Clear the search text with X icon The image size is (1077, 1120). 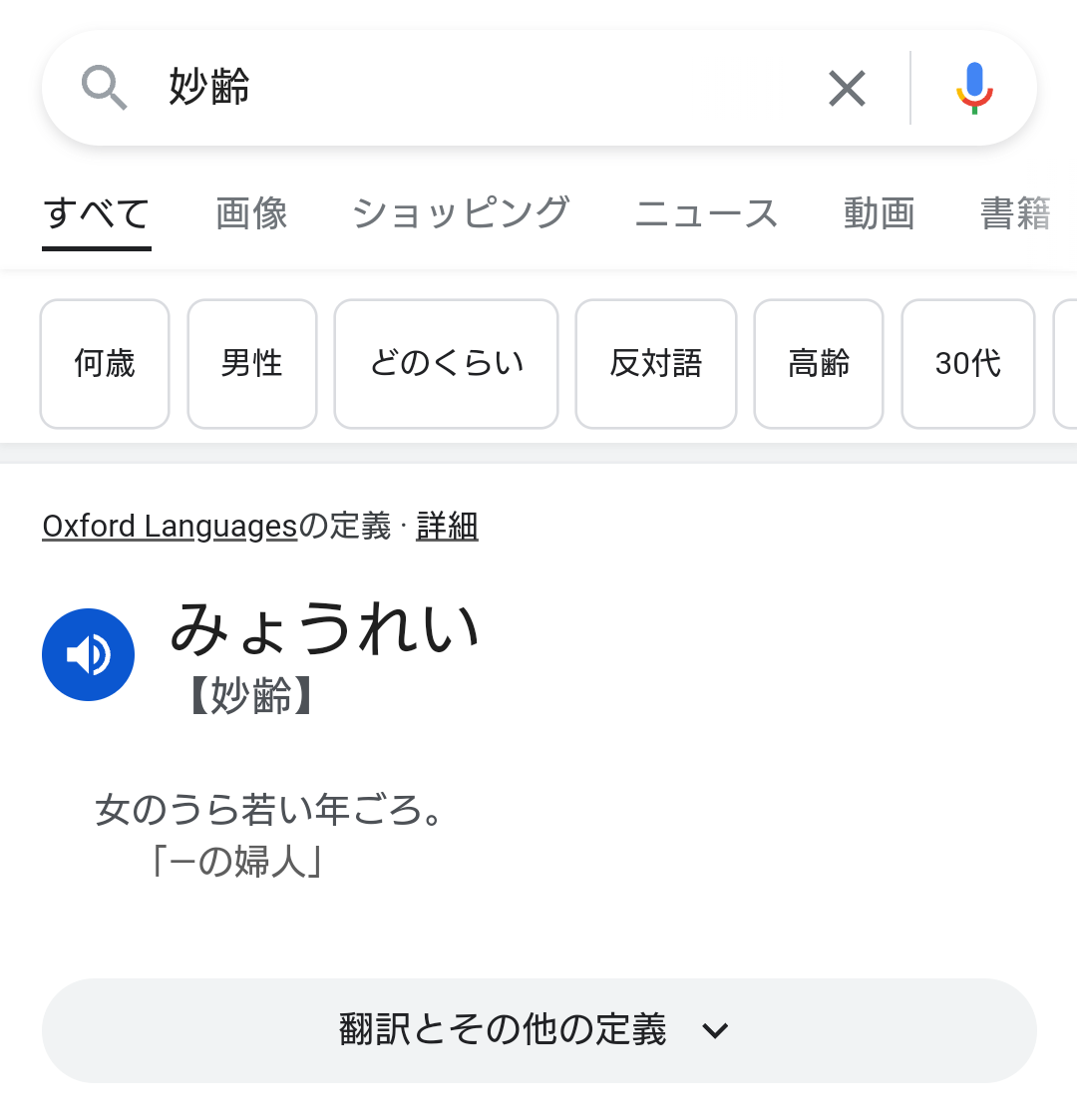click(847, 89)
